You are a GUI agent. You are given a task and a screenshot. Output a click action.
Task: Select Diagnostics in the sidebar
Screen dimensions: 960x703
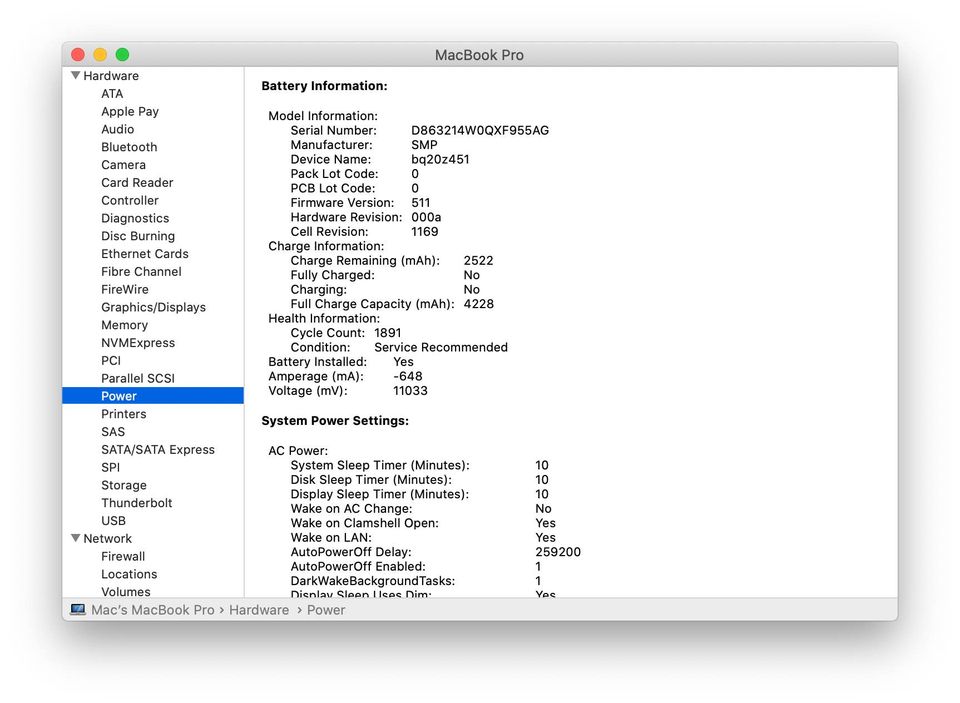tap(135, 218)
